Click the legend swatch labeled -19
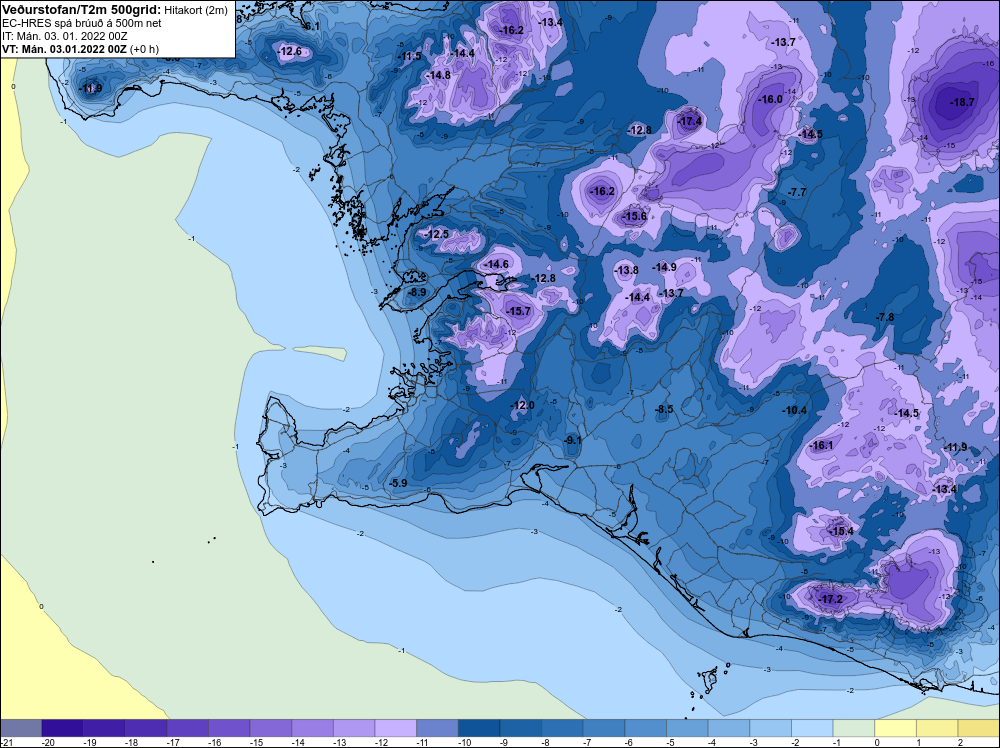 pos(104,728)
